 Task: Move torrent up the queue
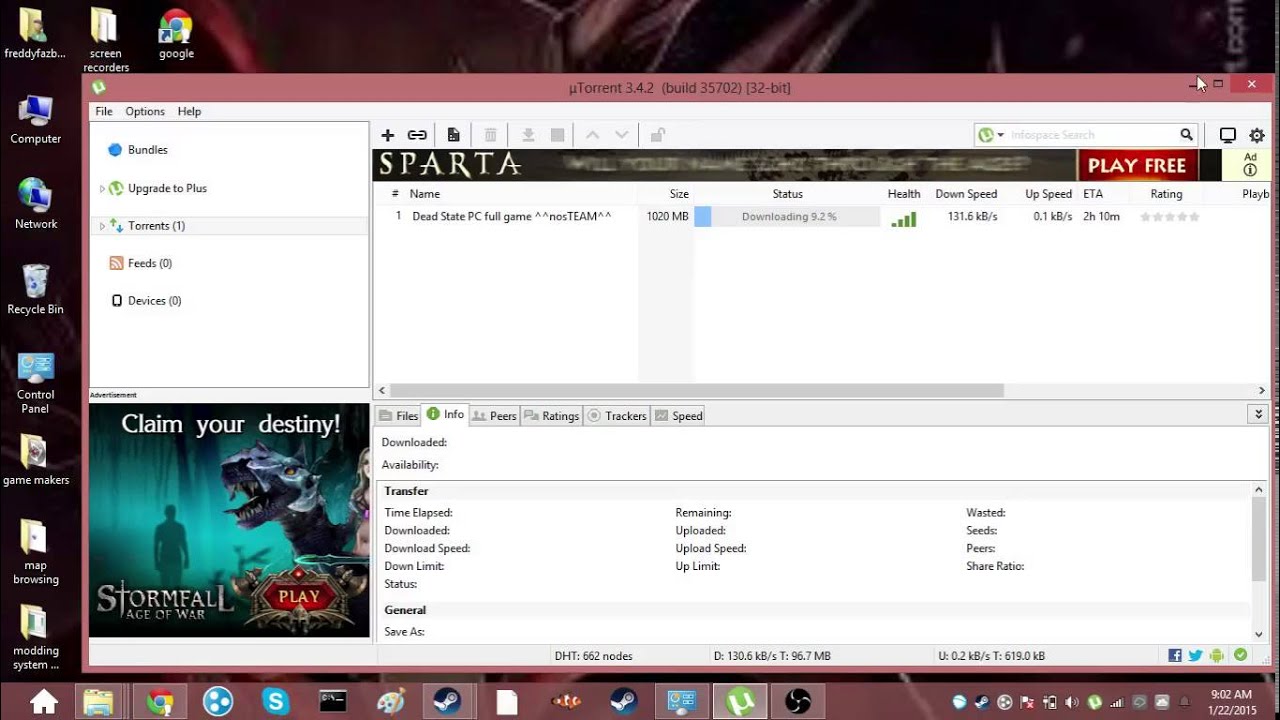pyautogui.click(x=592, y=135)
